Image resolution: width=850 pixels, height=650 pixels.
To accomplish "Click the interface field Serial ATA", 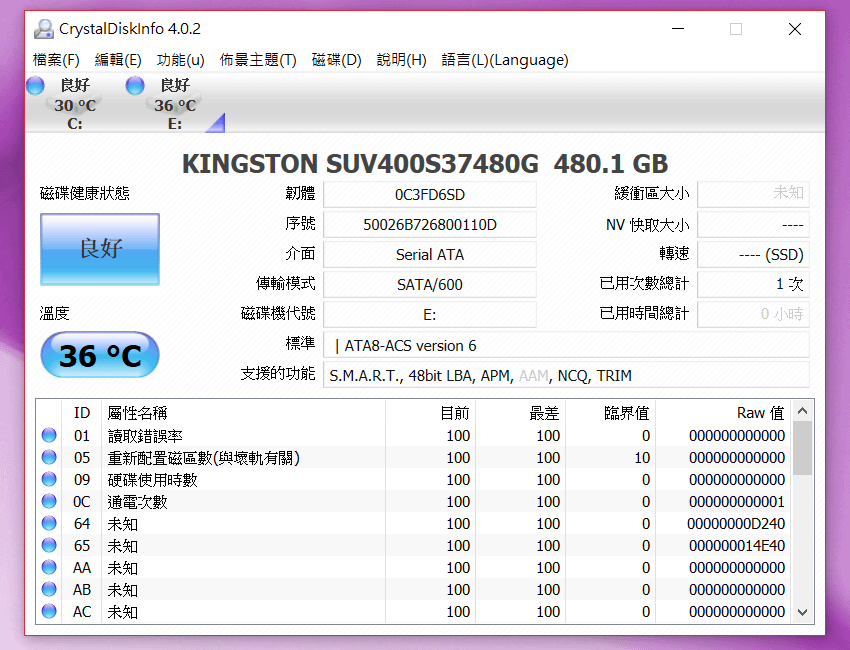I will pos(430,254).
